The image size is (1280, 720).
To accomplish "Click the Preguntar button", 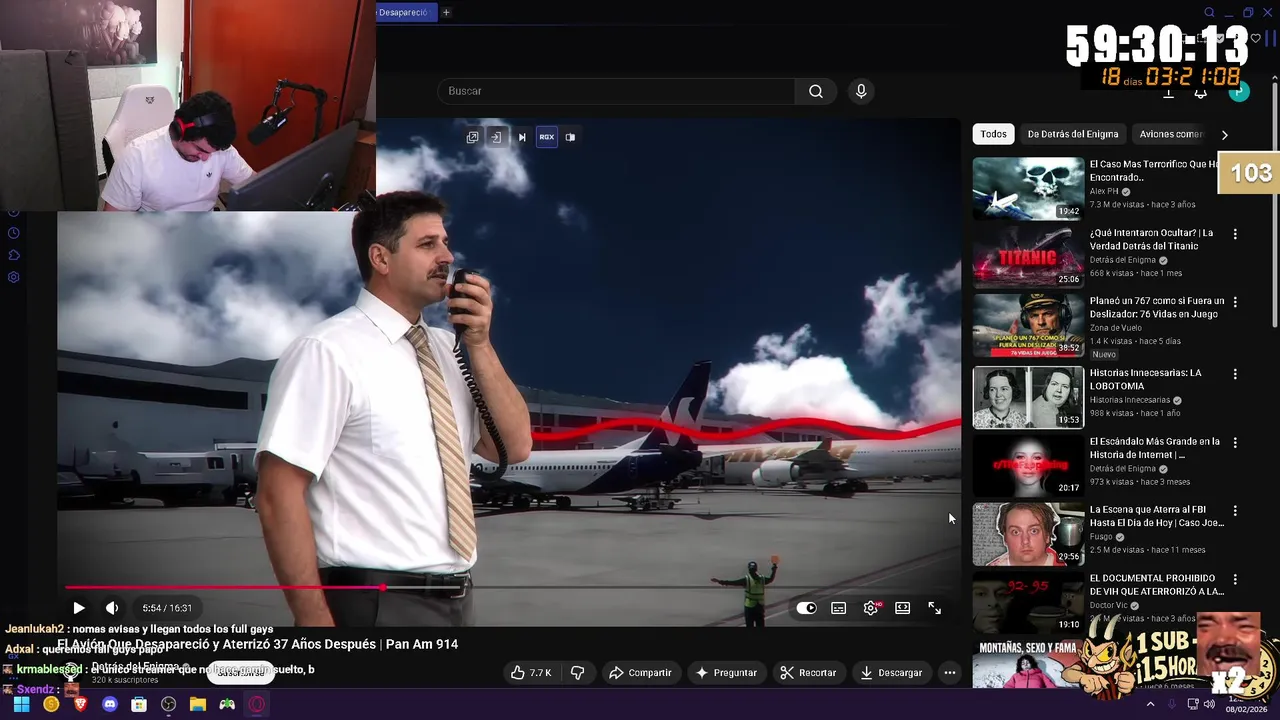I will (726, 673).
